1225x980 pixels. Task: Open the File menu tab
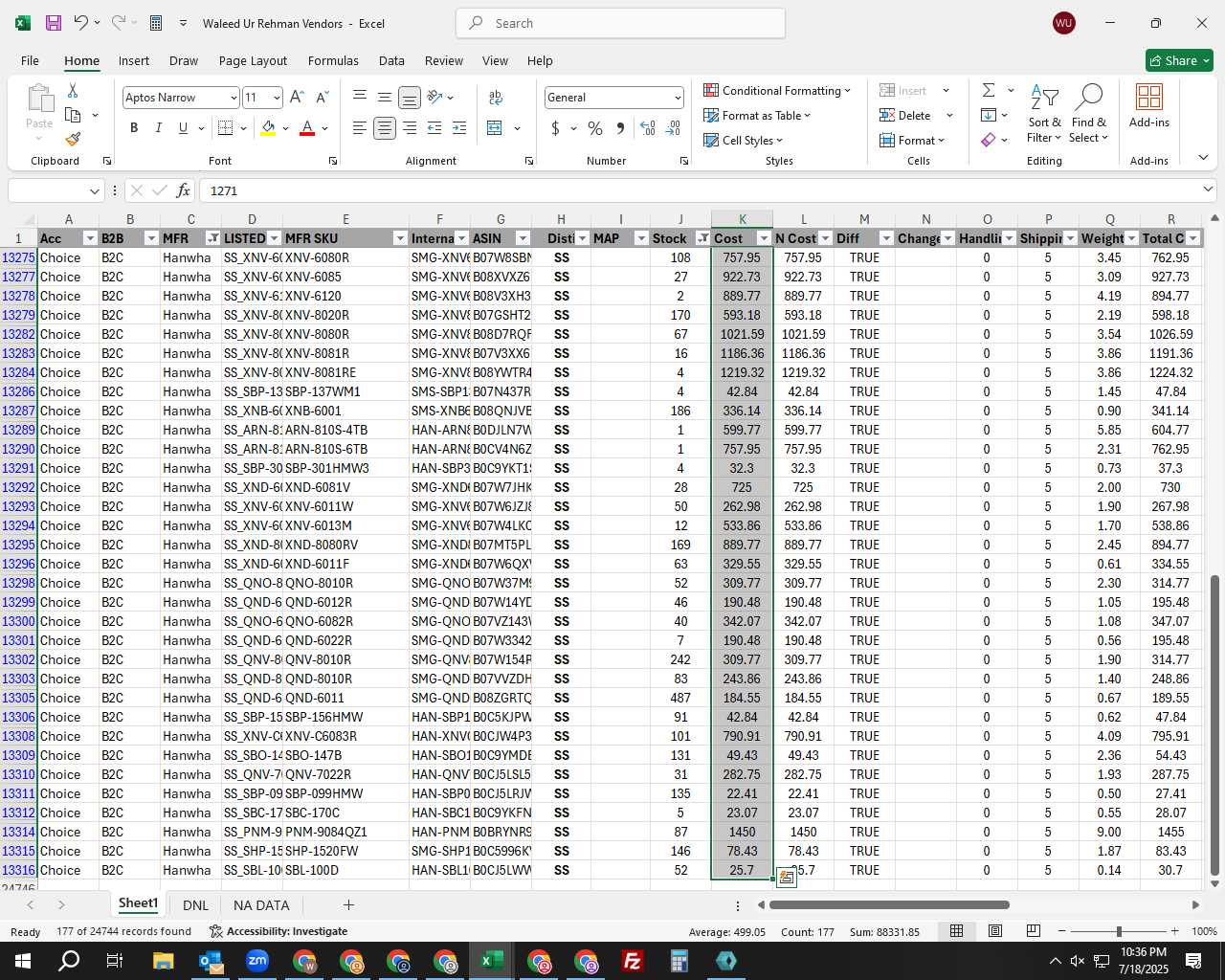coord(30,60)
